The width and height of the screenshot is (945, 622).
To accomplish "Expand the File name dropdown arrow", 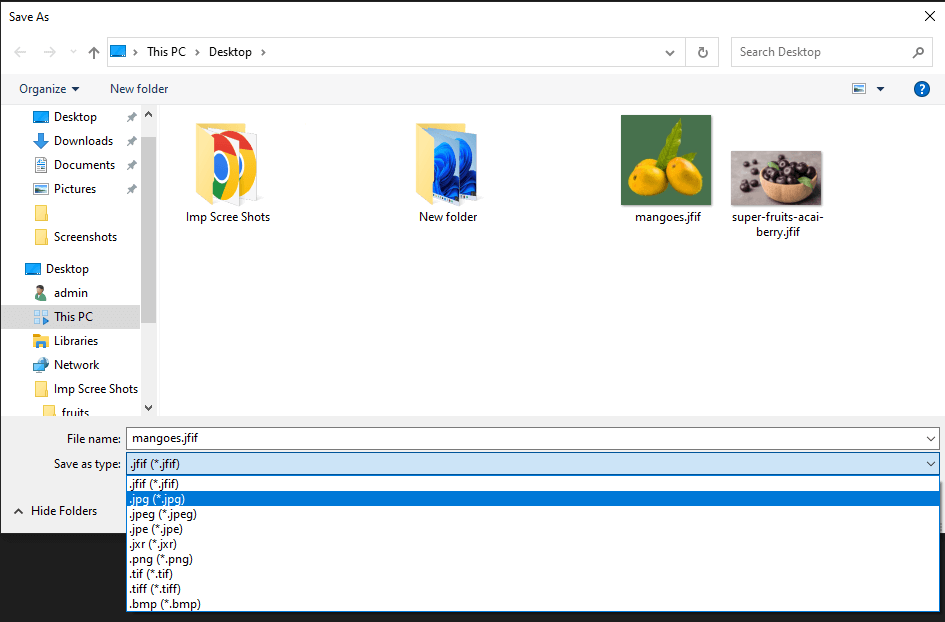I will point(931,439).
